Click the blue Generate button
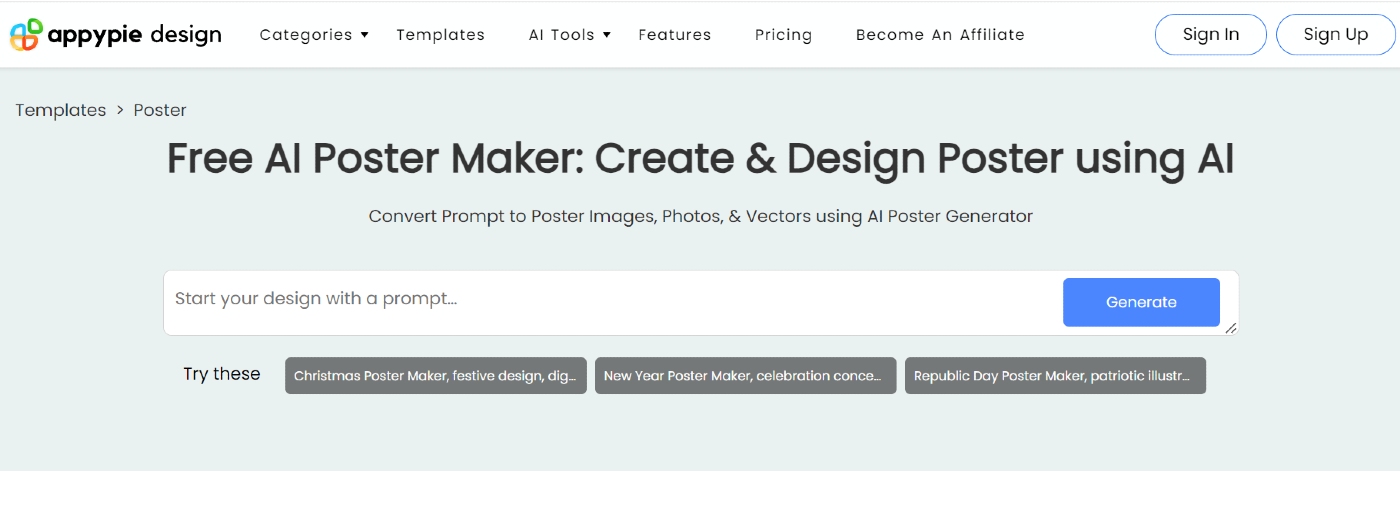Viewport: 1400px width, 515px height. click(1141, 302)
